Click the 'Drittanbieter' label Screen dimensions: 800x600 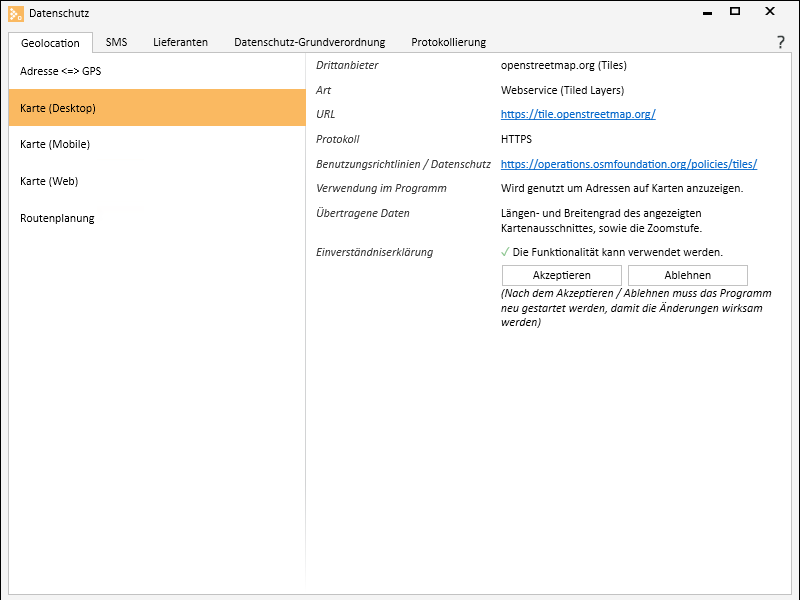pyautogui.click(x=347, y=65)
